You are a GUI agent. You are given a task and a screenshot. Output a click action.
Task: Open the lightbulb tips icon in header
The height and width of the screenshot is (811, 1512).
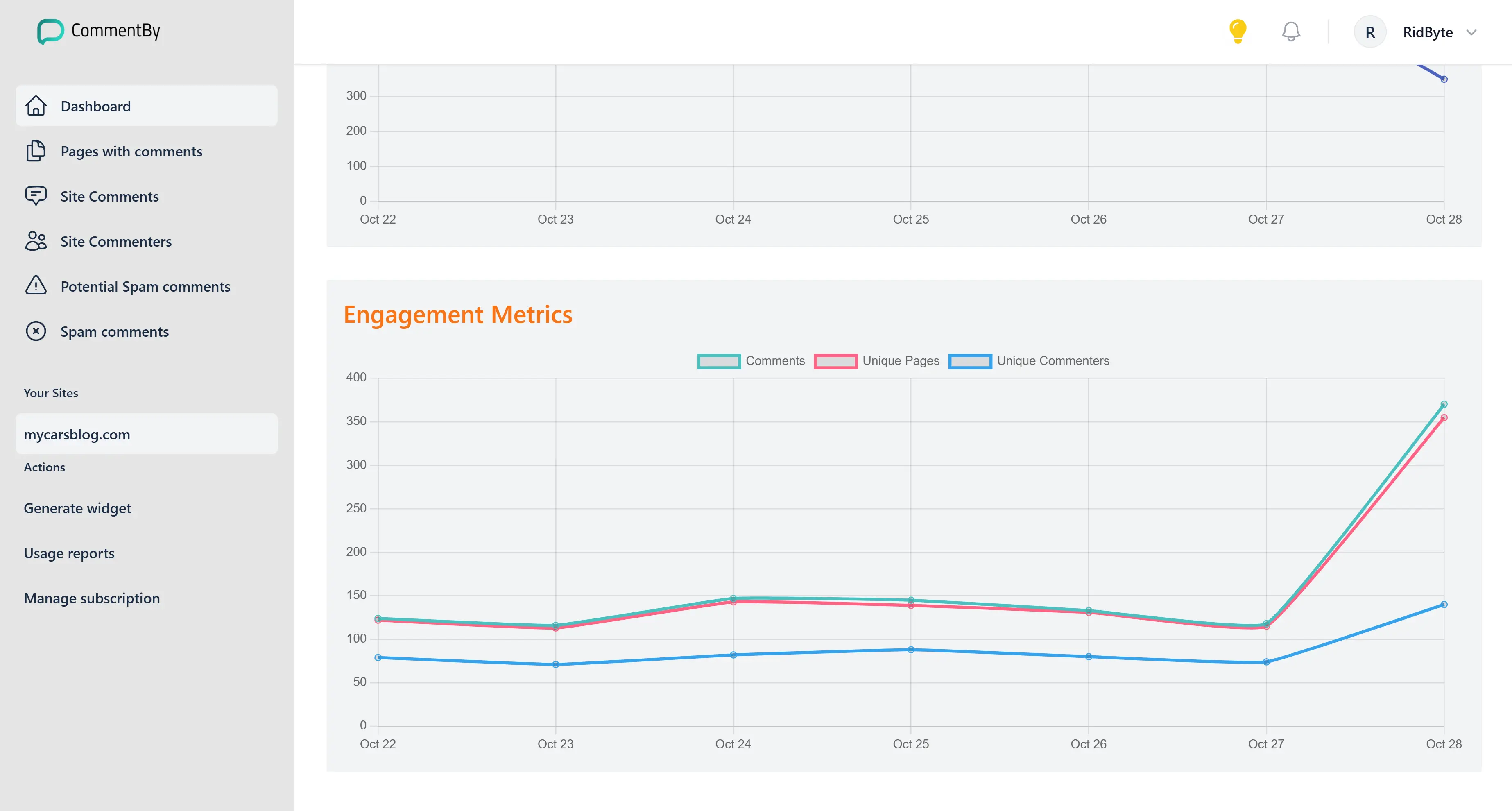[x=1238, y=31]
